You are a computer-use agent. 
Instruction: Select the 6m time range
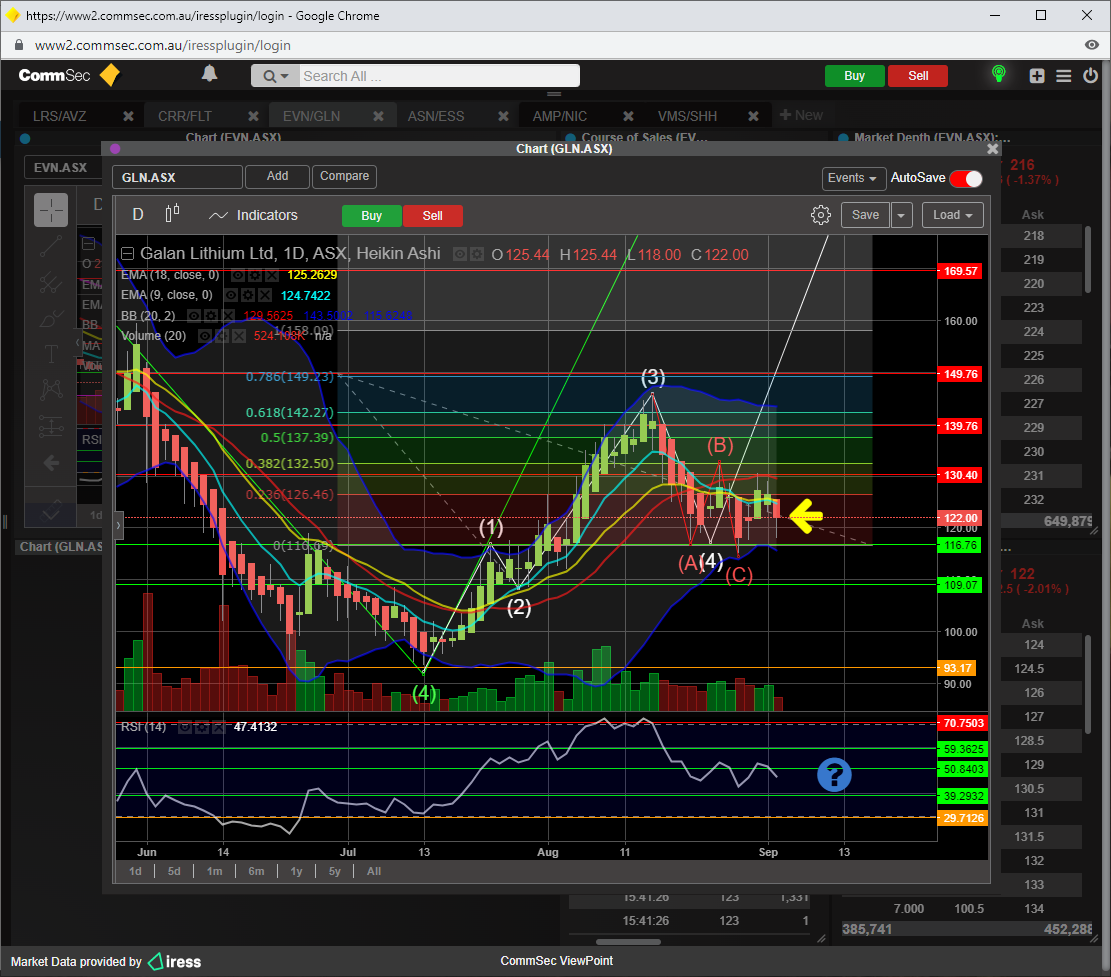[x=256, y=871]
